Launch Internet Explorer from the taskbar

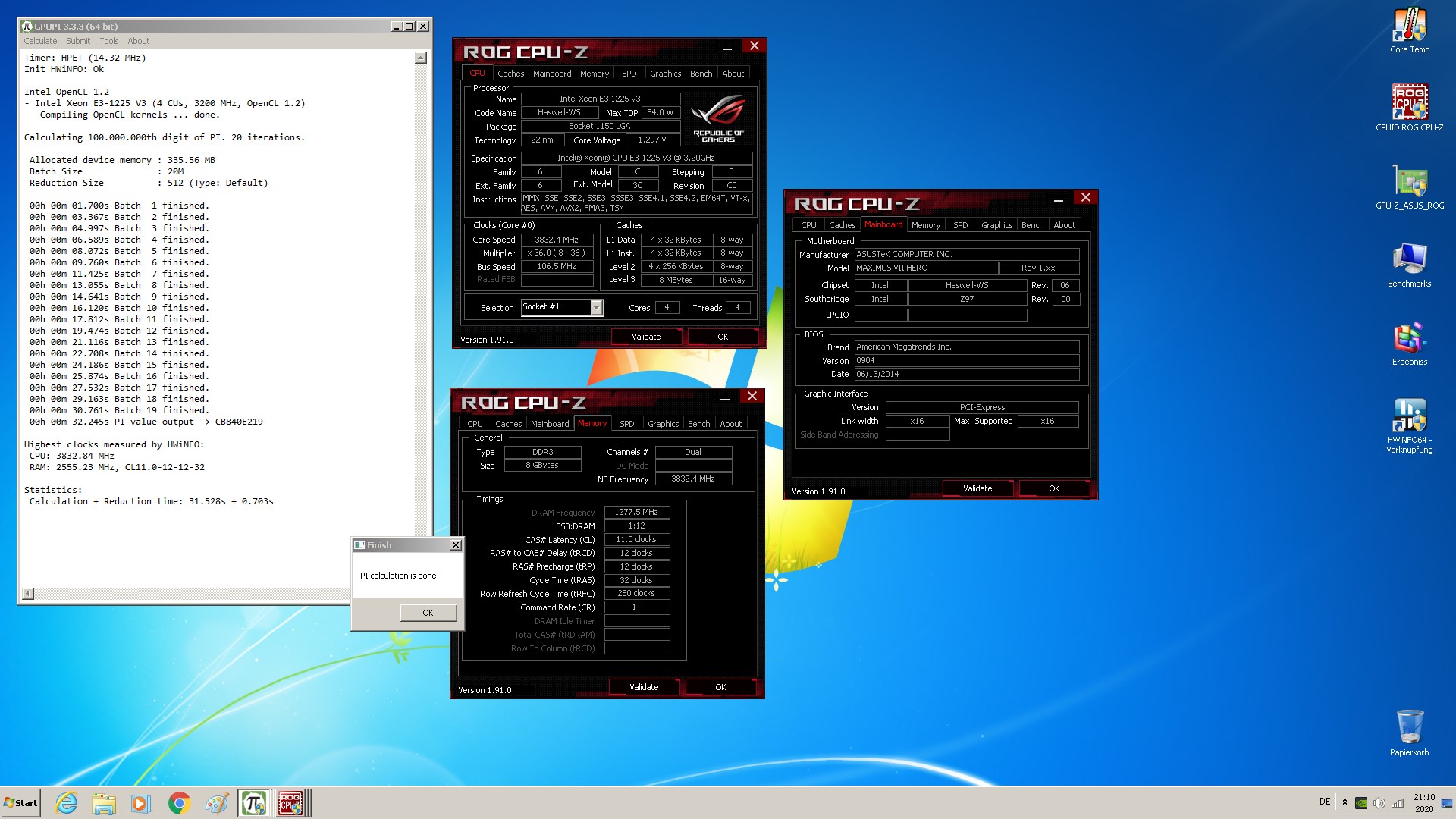point(67,803)
